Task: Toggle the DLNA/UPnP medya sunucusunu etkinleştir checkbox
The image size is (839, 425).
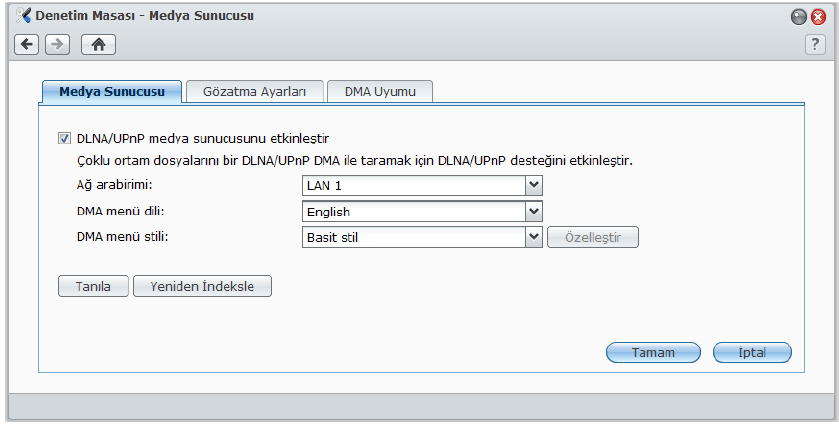Action: point(65,139)
